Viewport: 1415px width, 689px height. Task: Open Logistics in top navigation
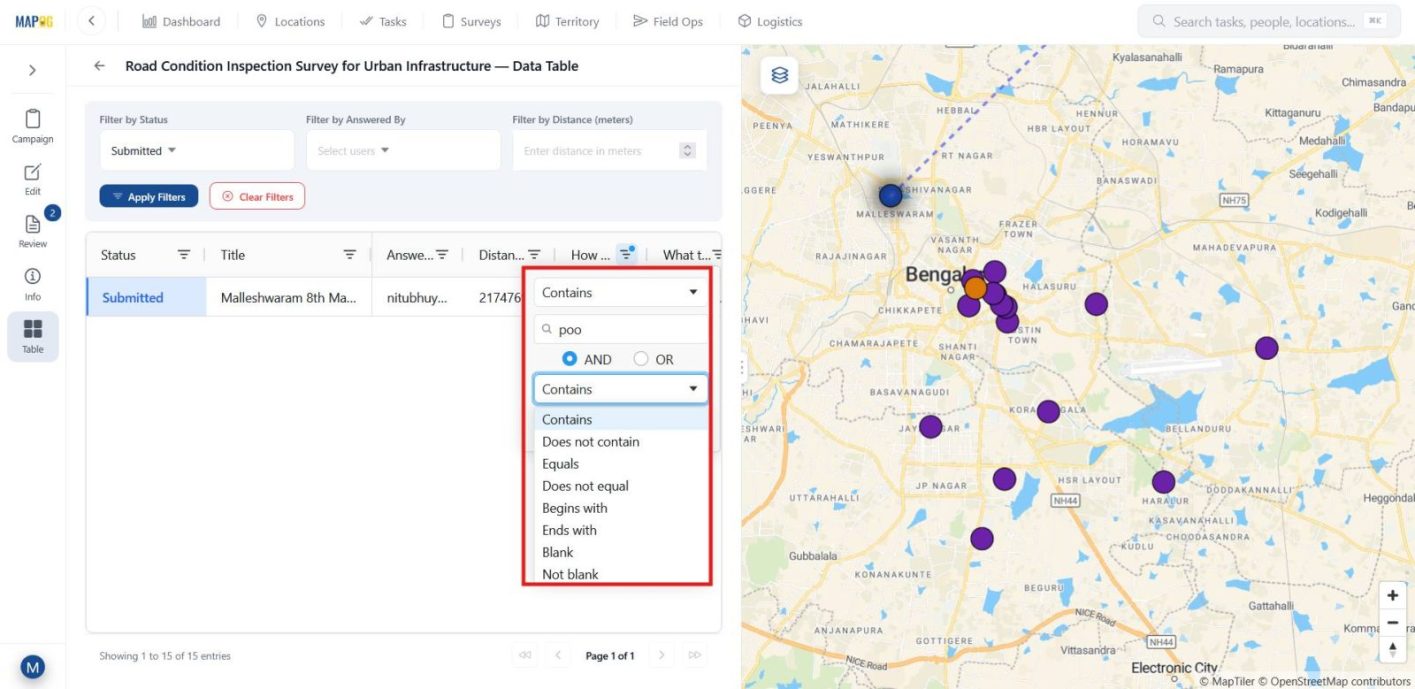pyautogui.click(x=770, y=21)
